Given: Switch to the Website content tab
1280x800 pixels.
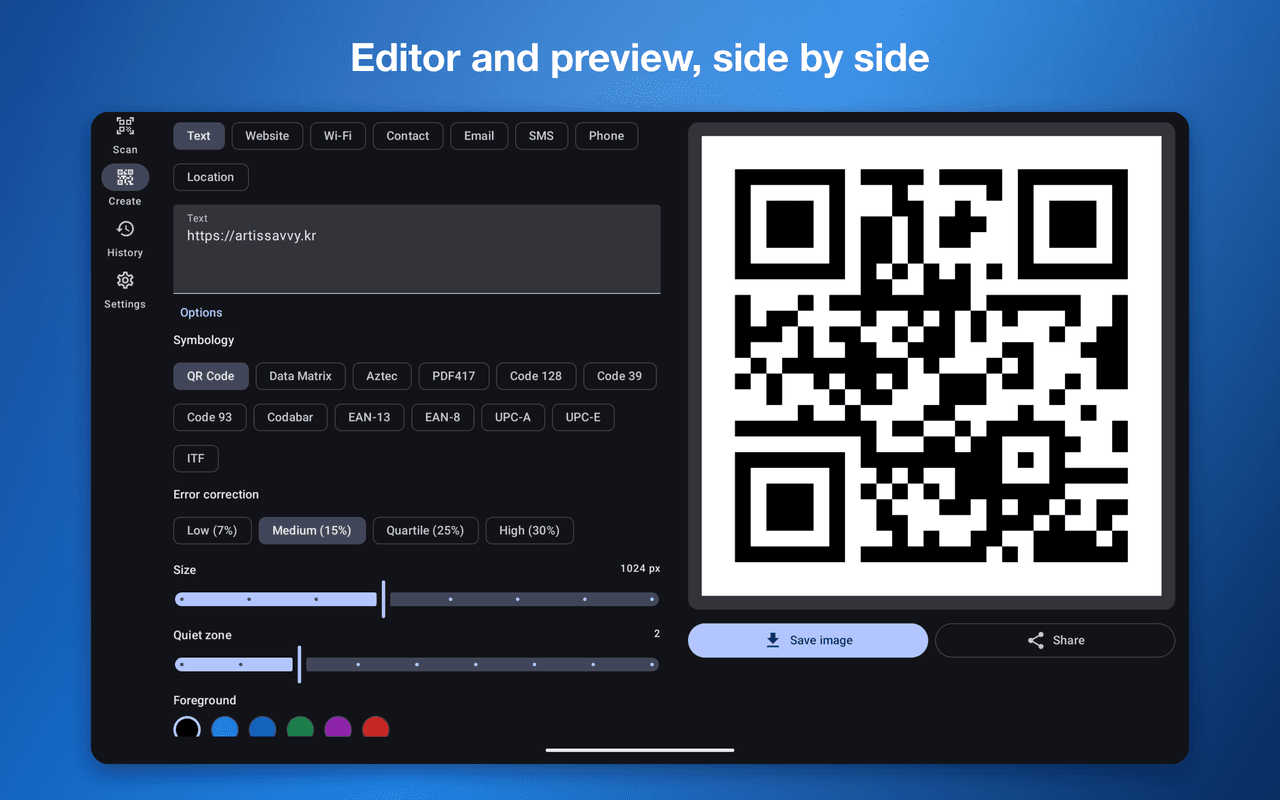Looking at the screenshot, I should 267,136.
